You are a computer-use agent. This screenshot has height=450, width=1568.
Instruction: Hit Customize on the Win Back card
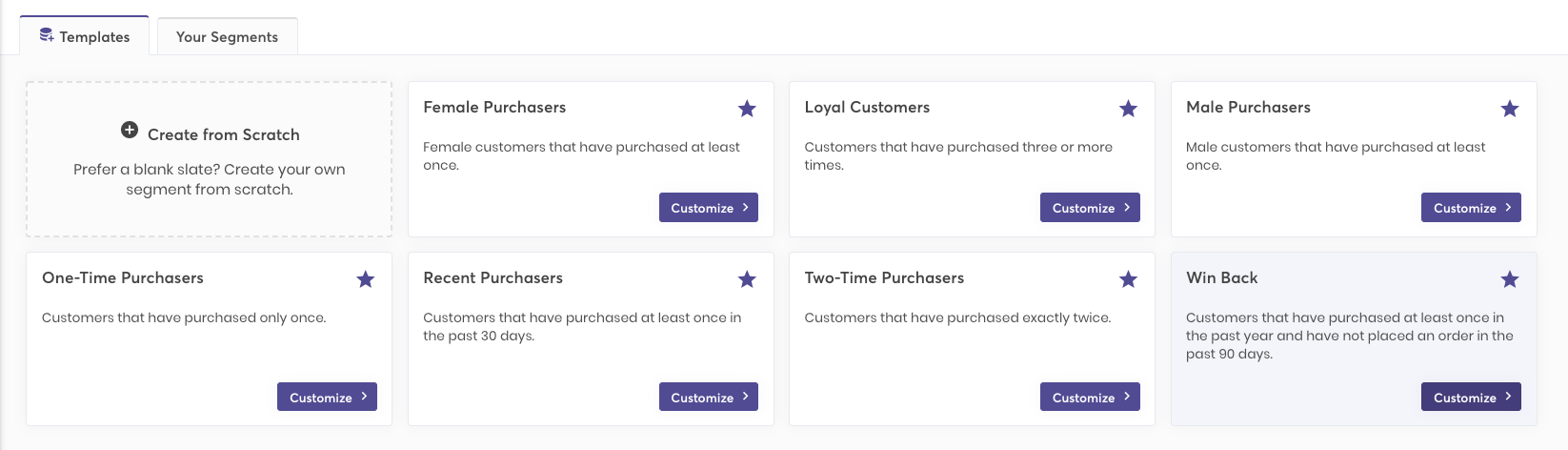click(1470, 398)
